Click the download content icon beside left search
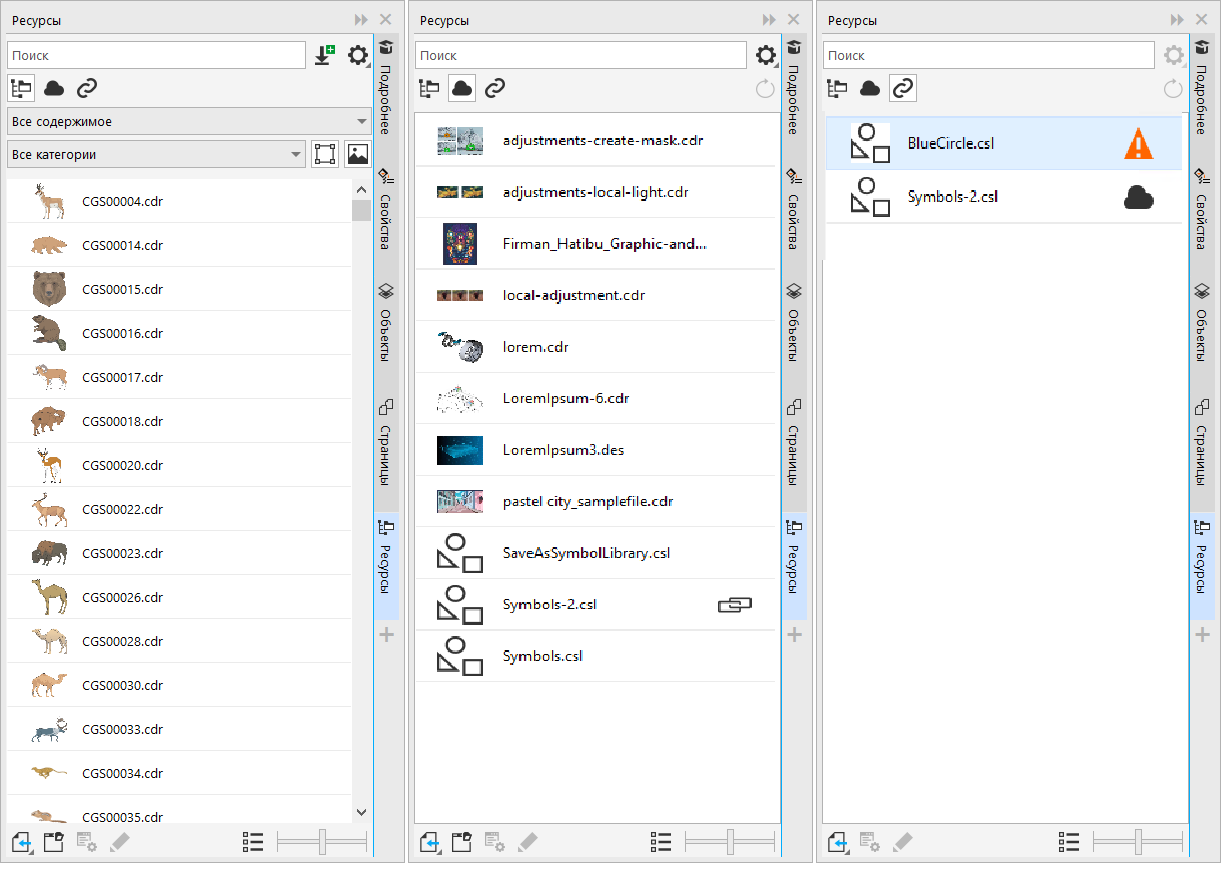 click(323, 56)
